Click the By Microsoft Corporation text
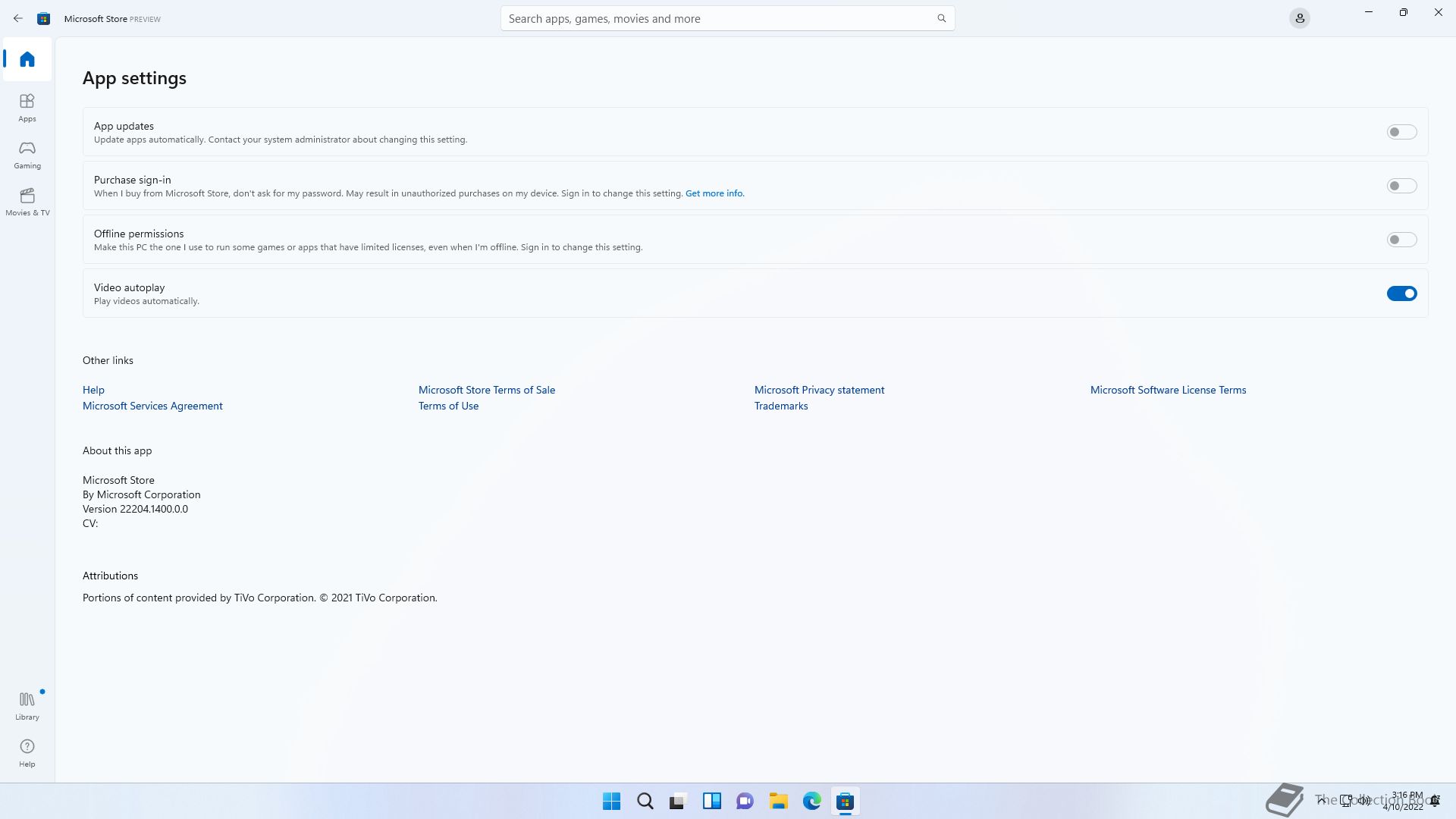 [141, 494]
